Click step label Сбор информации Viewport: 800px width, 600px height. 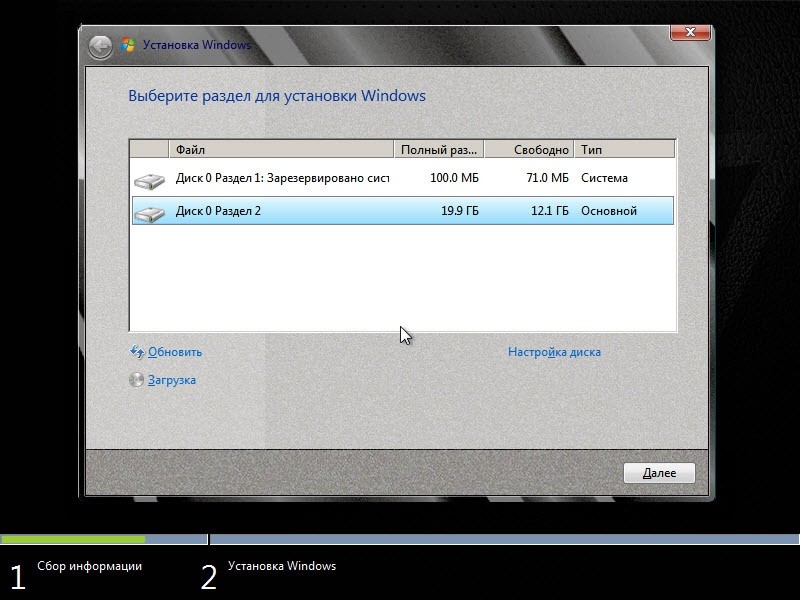click(89, 566)
